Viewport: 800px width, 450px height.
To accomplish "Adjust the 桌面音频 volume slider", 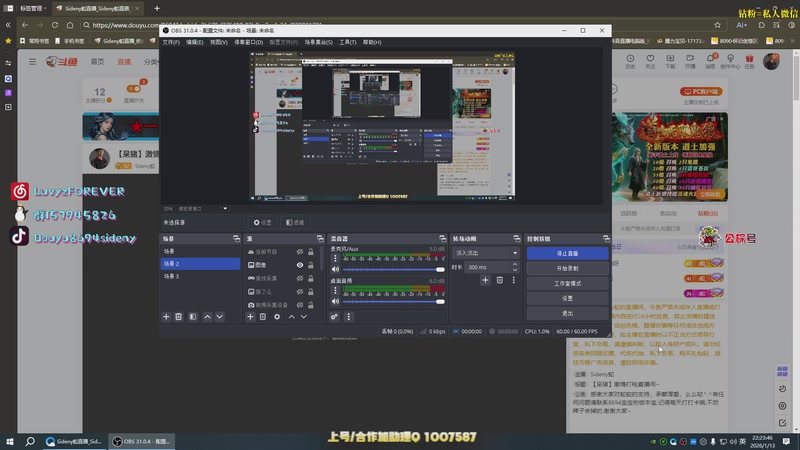I will click(x=393, y=302).
